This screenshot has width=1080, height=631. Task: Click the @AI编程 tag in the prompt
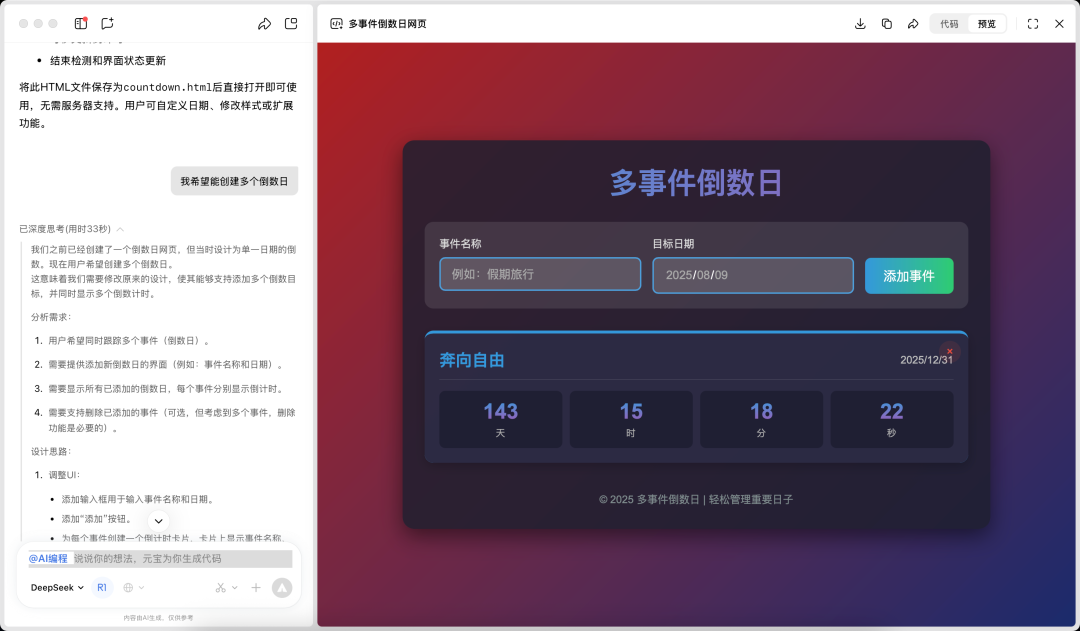click(x=48, y=559)
